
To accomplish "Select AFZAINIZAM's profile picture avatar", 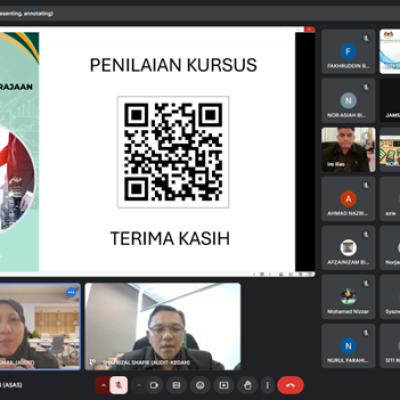I will 348,248.
